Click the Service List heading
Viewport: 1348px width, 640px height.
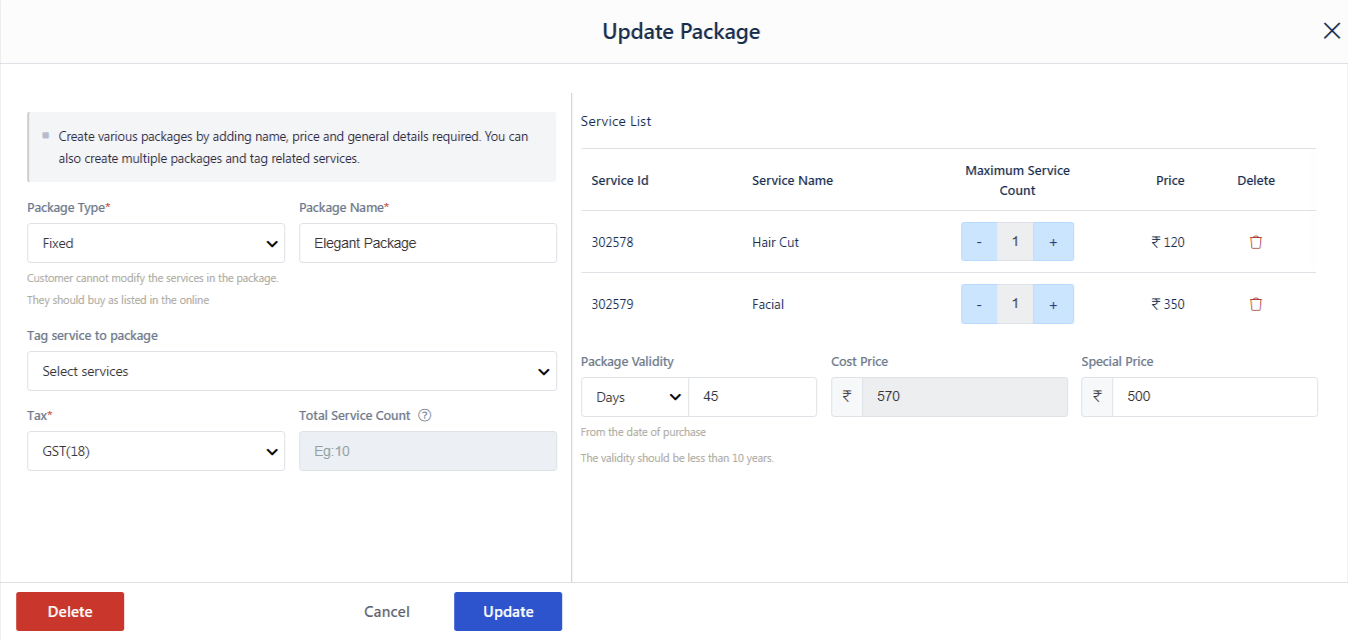click(x=616, y=121)
